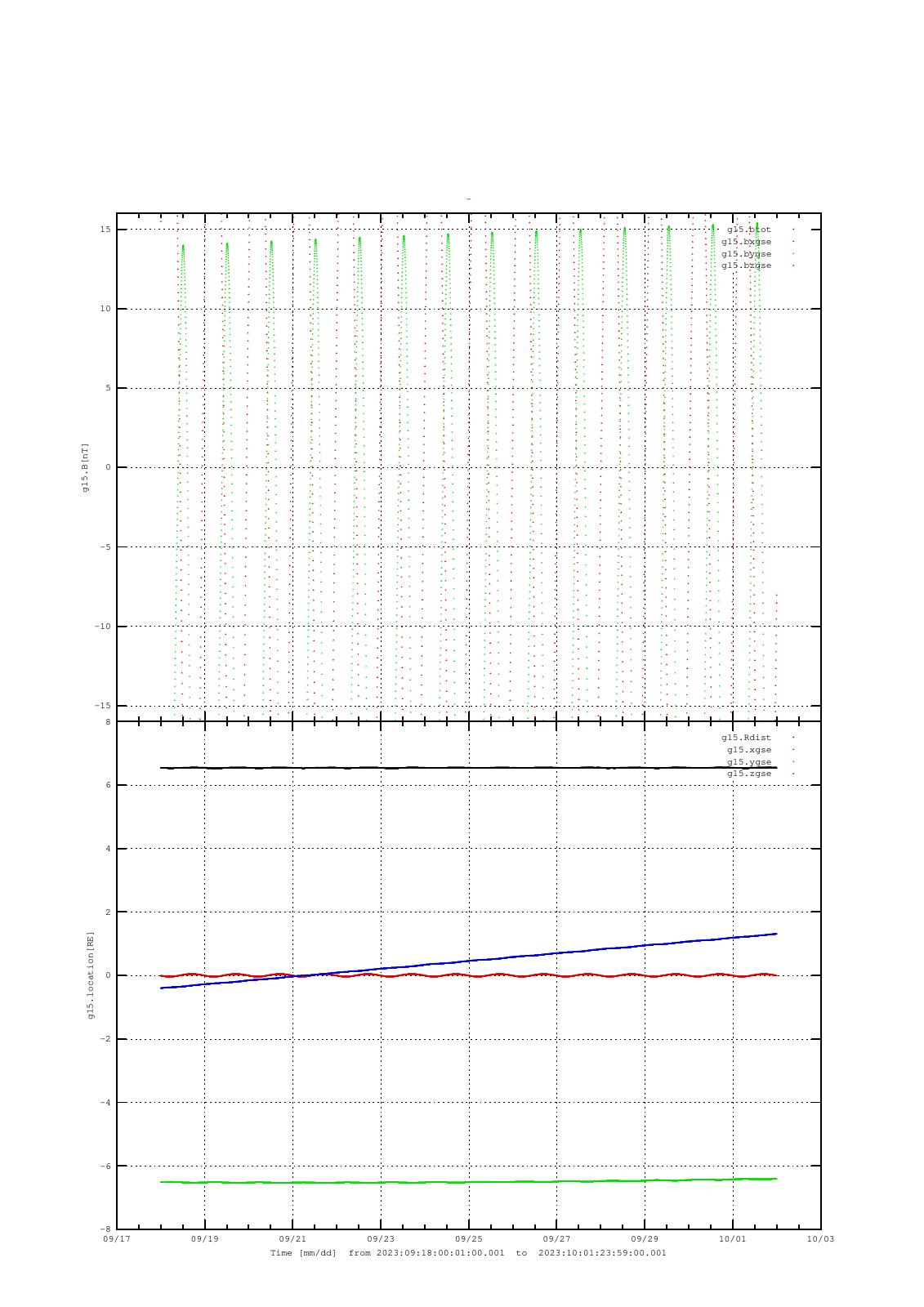924x1307 pixels.
Task: Click the 10 tick label on the B axis
Action: click(x=105, y=309)
